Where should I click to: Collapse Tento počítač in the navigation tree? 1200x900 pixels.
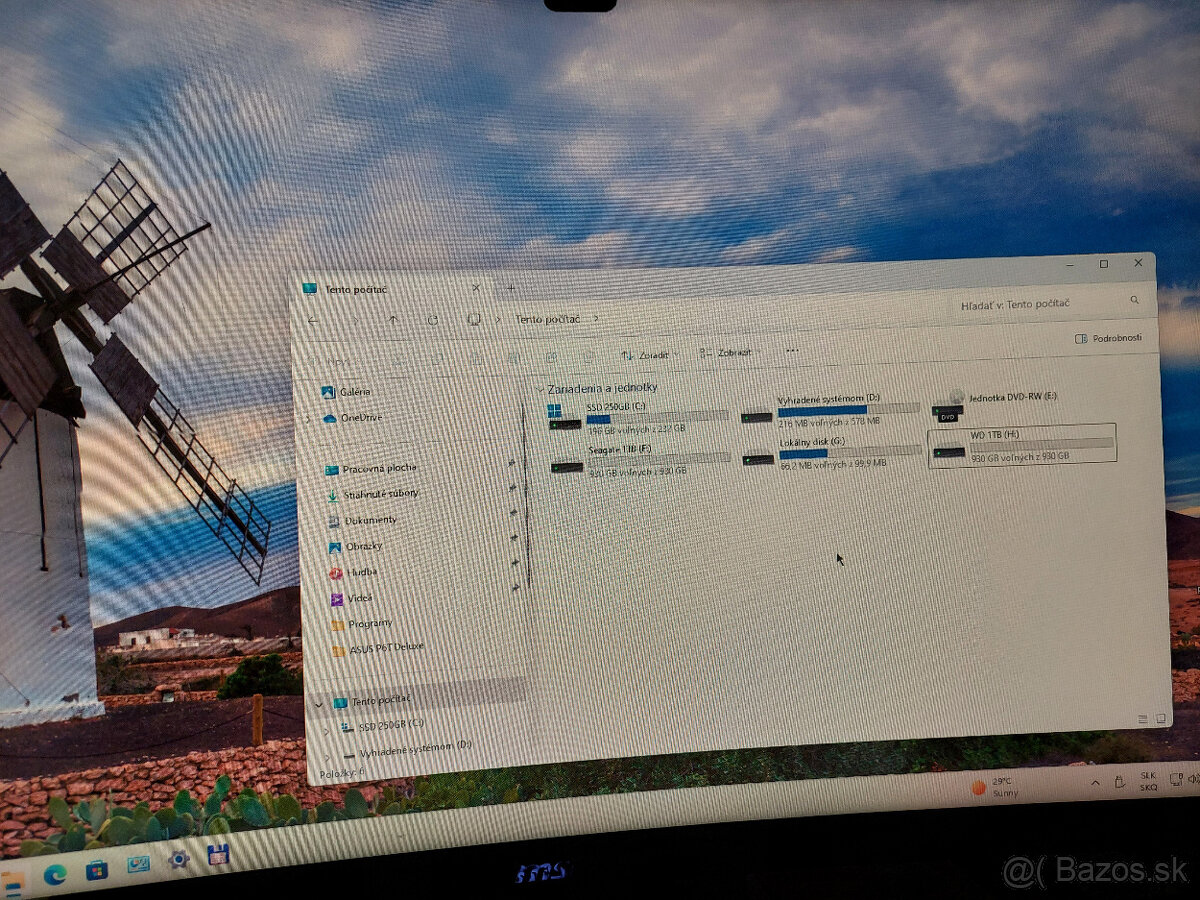pos(319,703)
